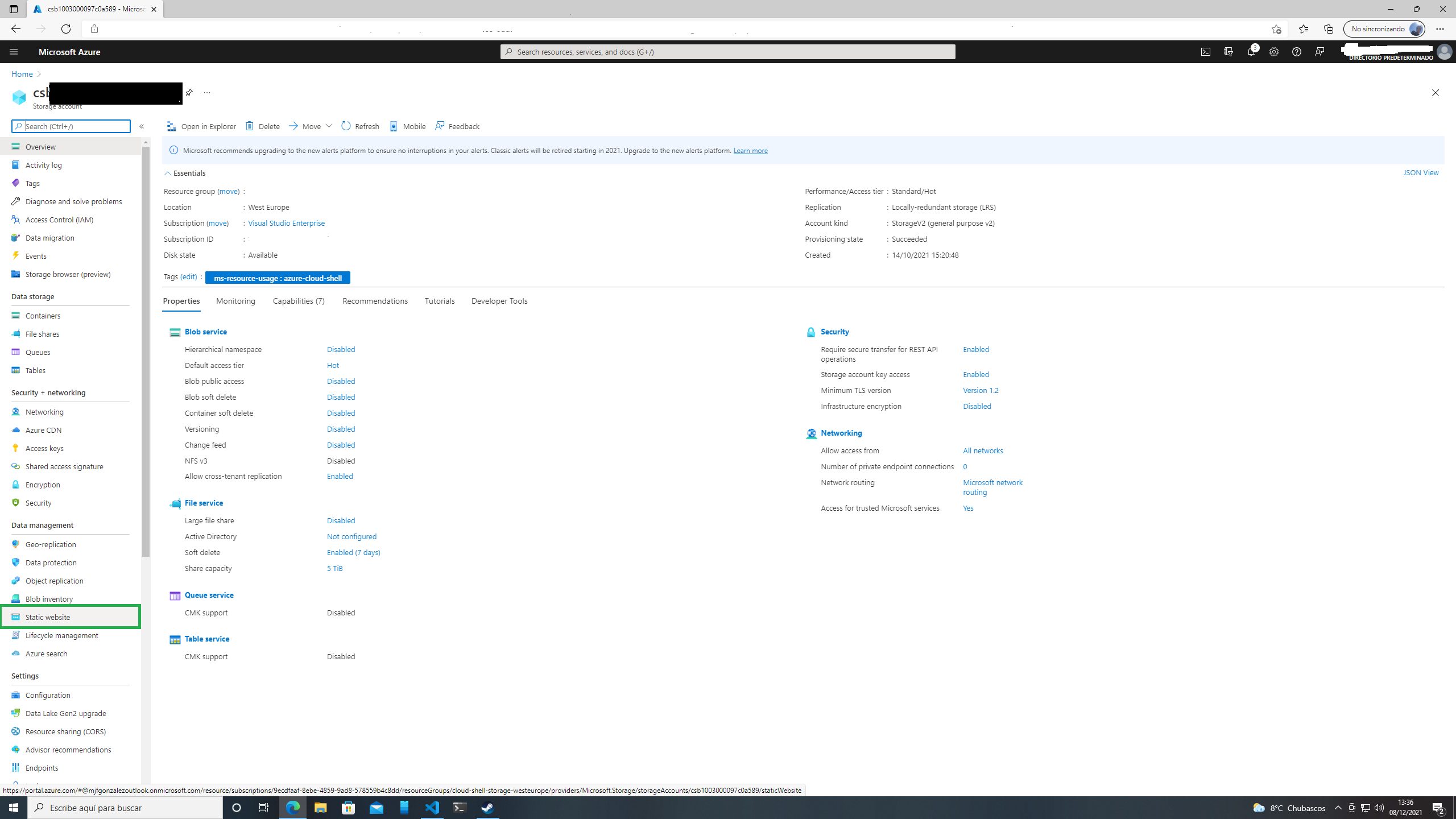Click Hierarchical namespace Disabled value

[x=341, y=349]
